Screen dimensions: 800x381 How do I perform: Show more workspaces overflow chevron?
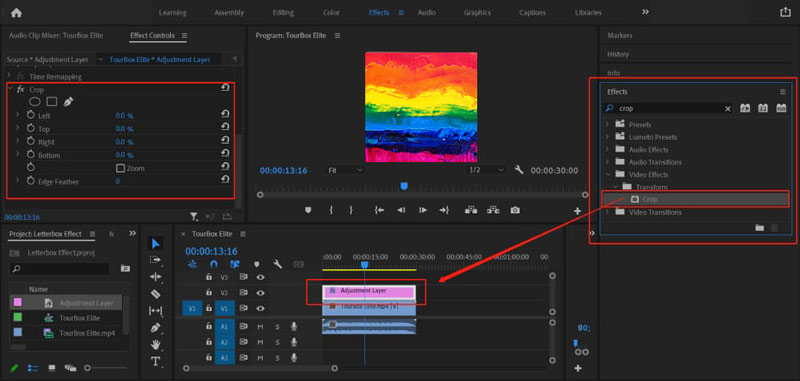645,12
